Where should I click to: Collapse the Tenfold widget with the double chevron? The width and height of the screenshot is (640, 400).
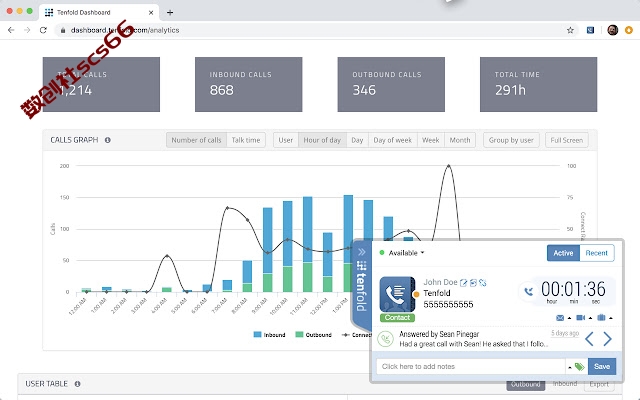(x=362, y=252)
